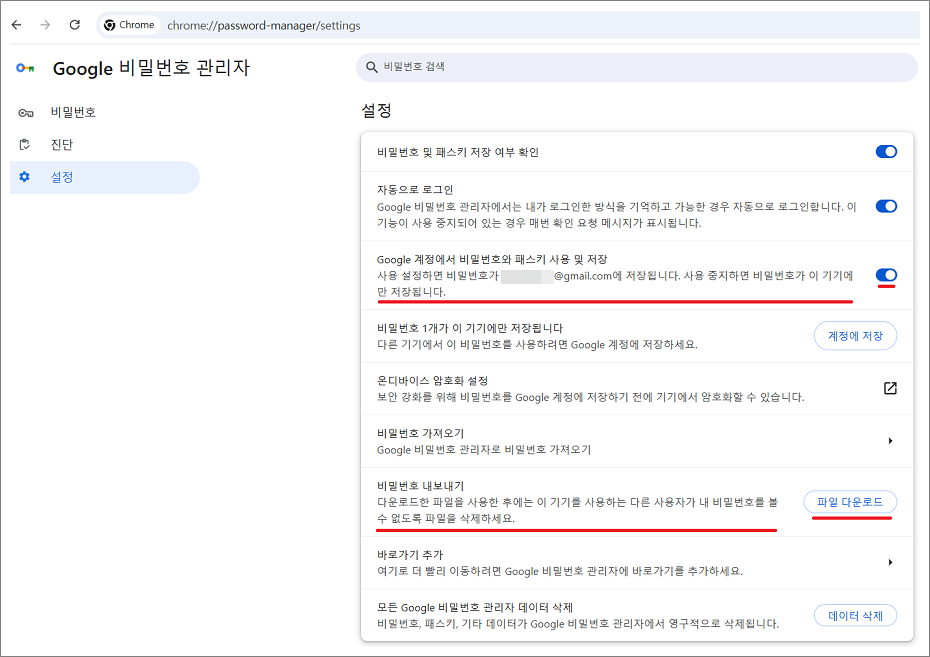This screenshot has width=930, height=657.
Task: Click the 자동으로 로그인 row title
Action: pos(415,190)
